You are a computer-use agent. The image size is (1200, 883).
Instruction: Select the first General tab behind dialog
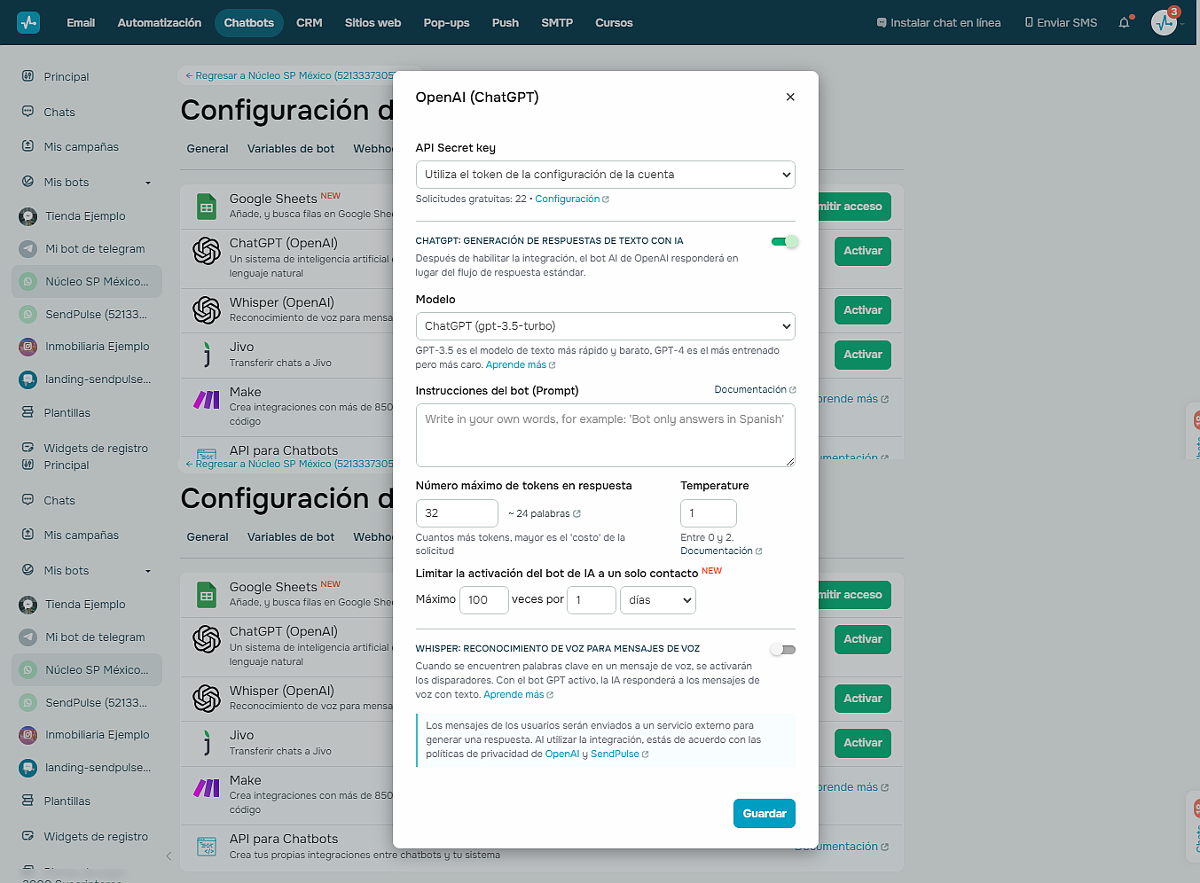click(x=208, y=148)
